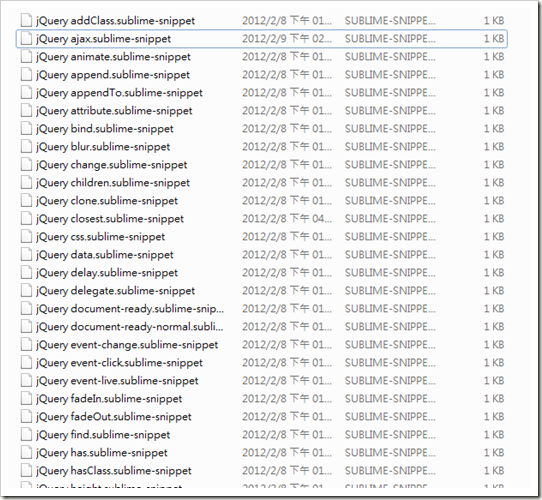Click the file name jQuery closest.sublime-snippet
This screenshot has width=542, height=500.
110,219
